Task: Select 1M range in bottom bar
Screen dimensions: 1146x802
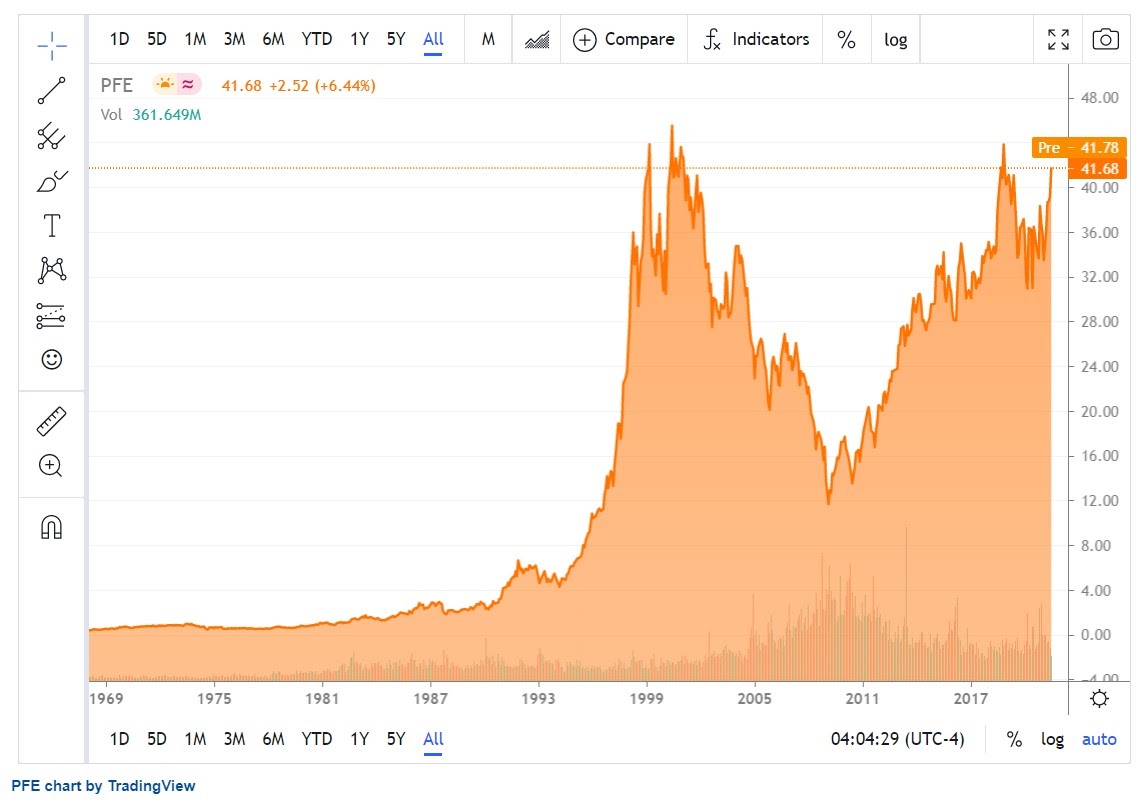Action: coord(195,739)
